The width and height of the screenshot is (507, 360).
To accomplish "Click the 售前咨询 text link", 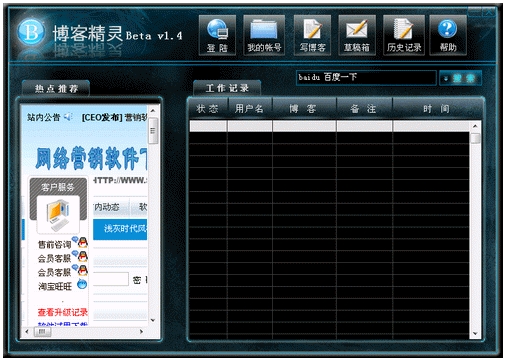I will click(x=54, y=244).
